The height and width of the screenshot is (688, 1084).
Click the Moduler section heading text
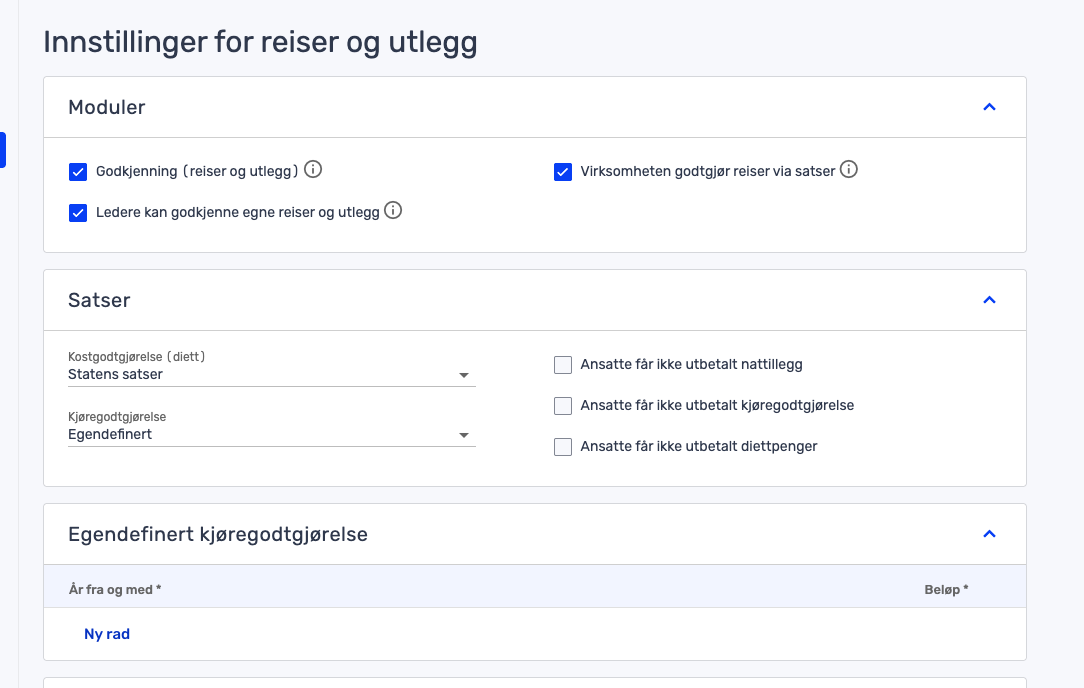[x=107, y=107]
